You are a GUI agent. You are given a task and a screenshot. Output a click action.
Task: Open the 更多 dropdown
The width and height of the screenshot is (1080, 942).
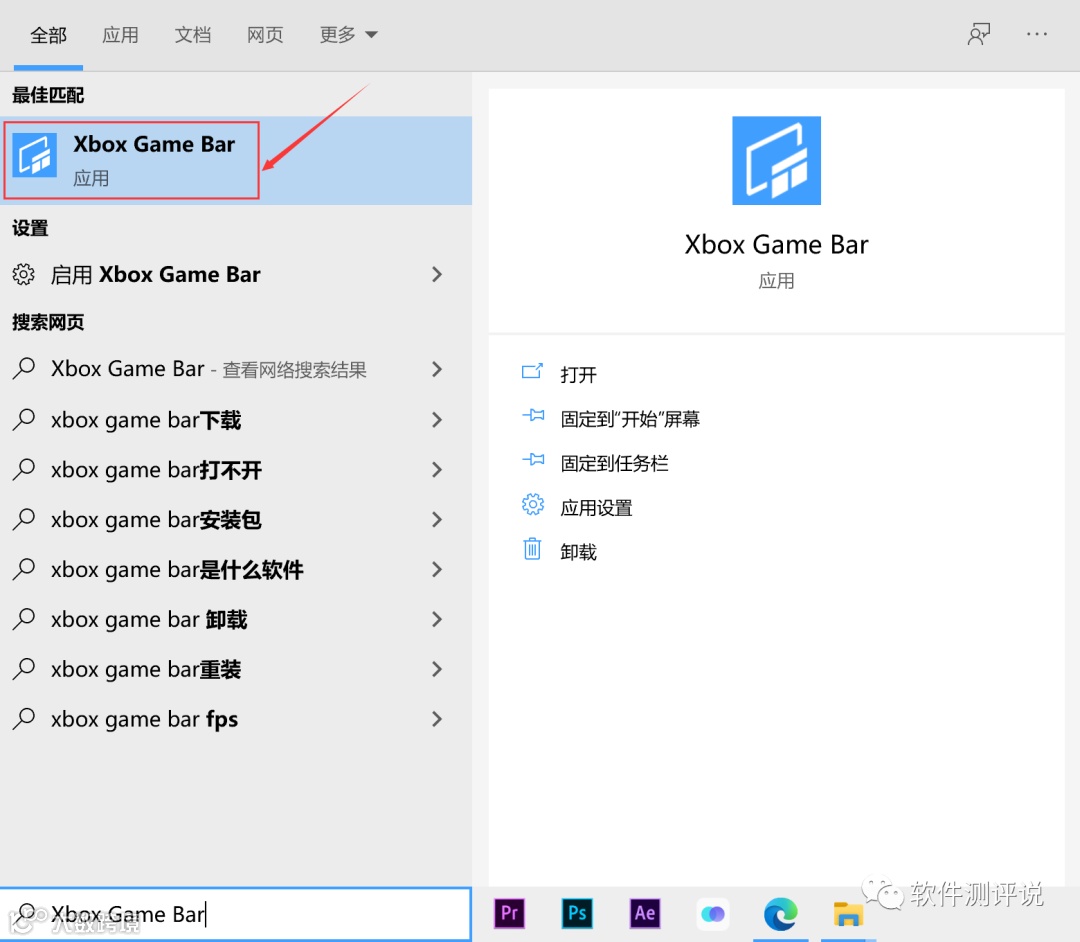[349, 34]
